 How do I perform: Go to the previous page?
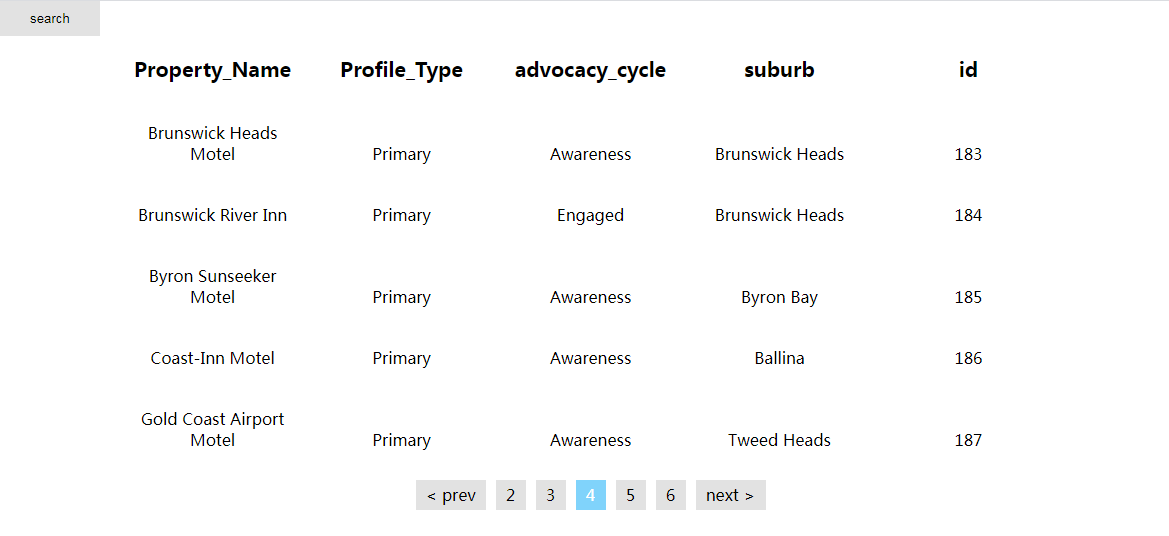[x=451, y=495]
